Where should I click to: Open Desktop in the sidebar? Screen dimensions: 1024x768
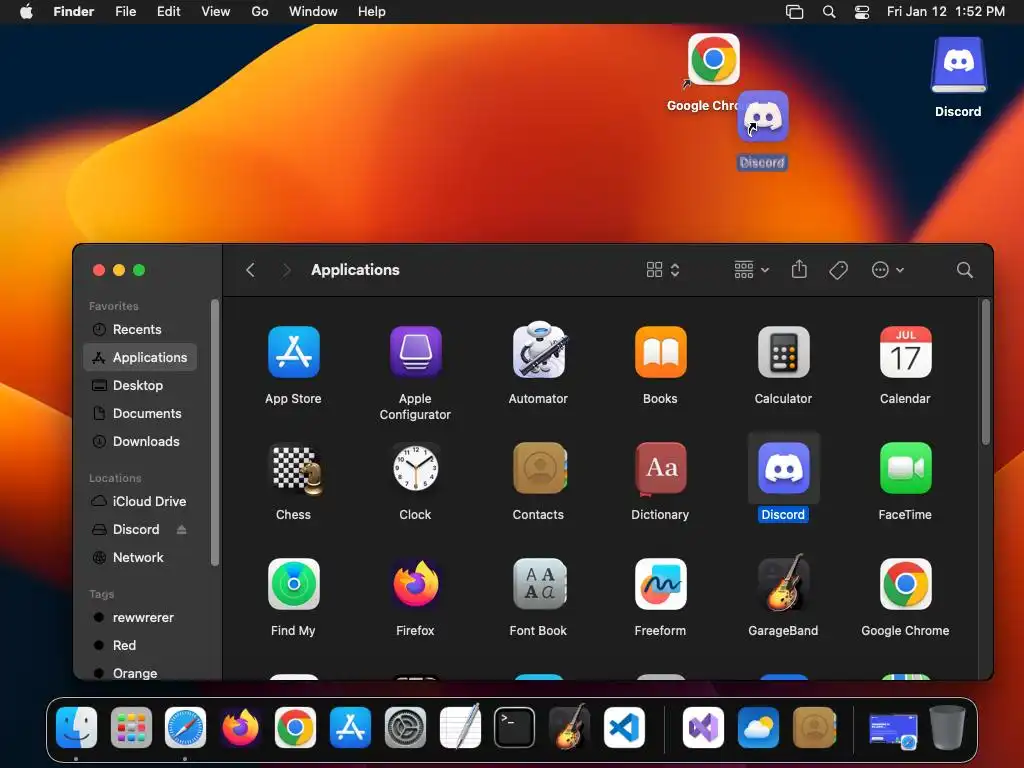140,385
